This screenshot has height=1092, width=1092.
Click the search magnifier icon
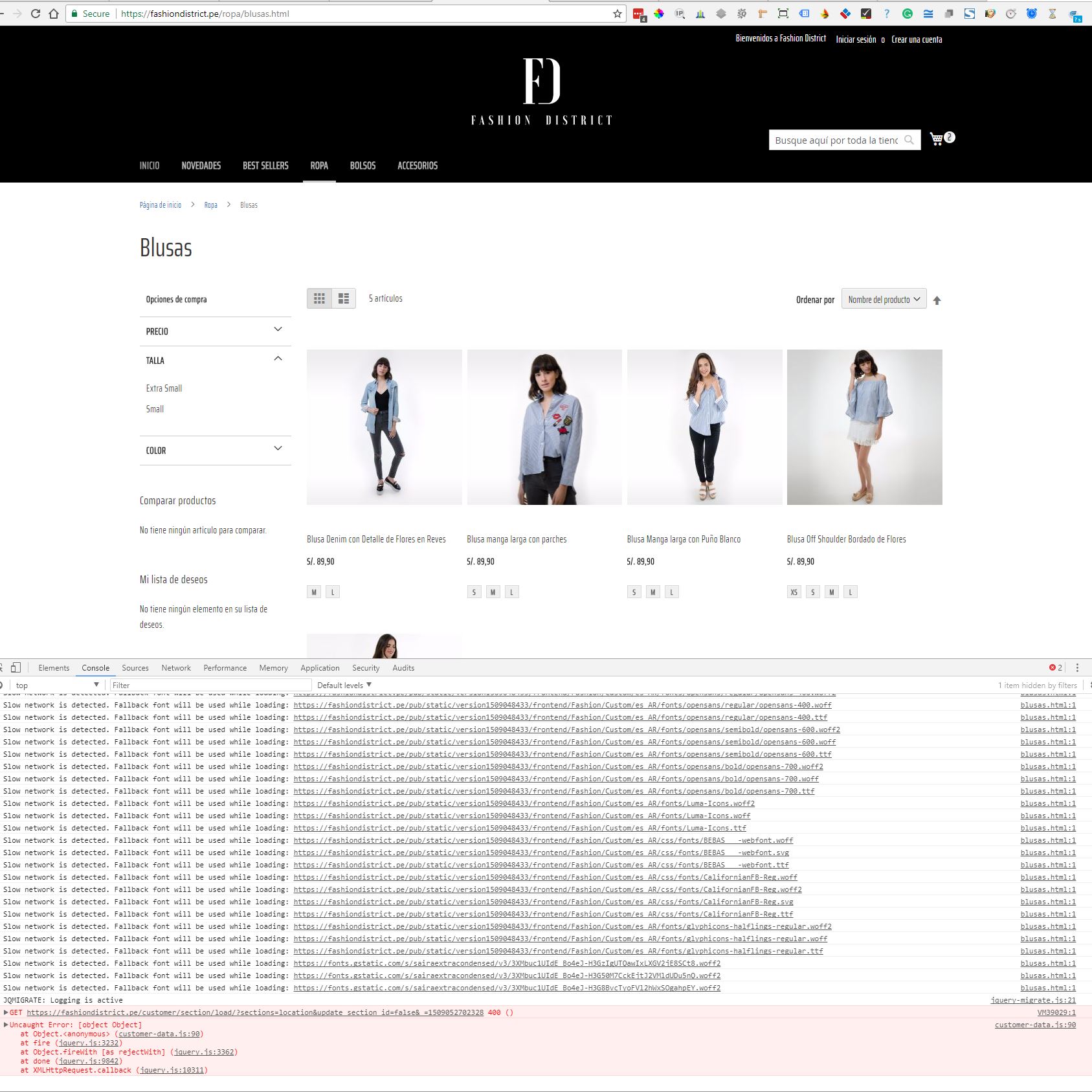pos(909,140)
